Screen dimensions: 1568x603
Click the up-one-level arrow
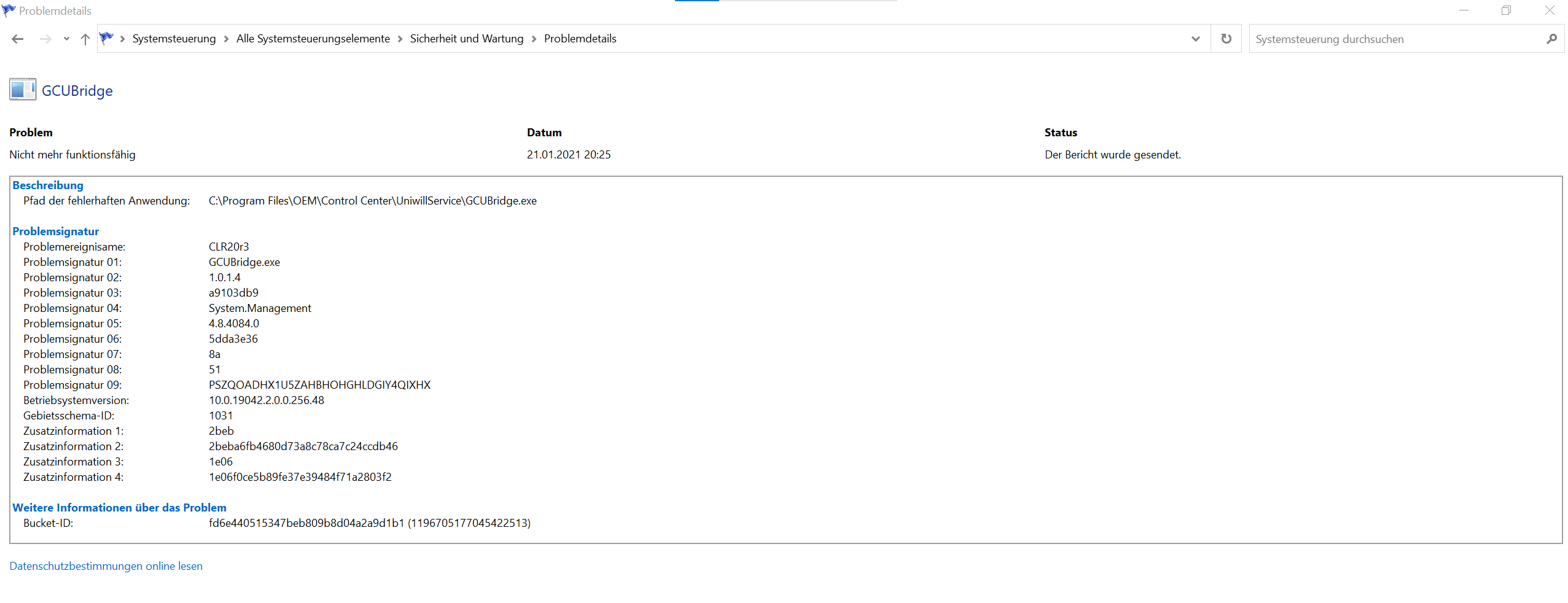pyautogui.click(x=85, y=38)
